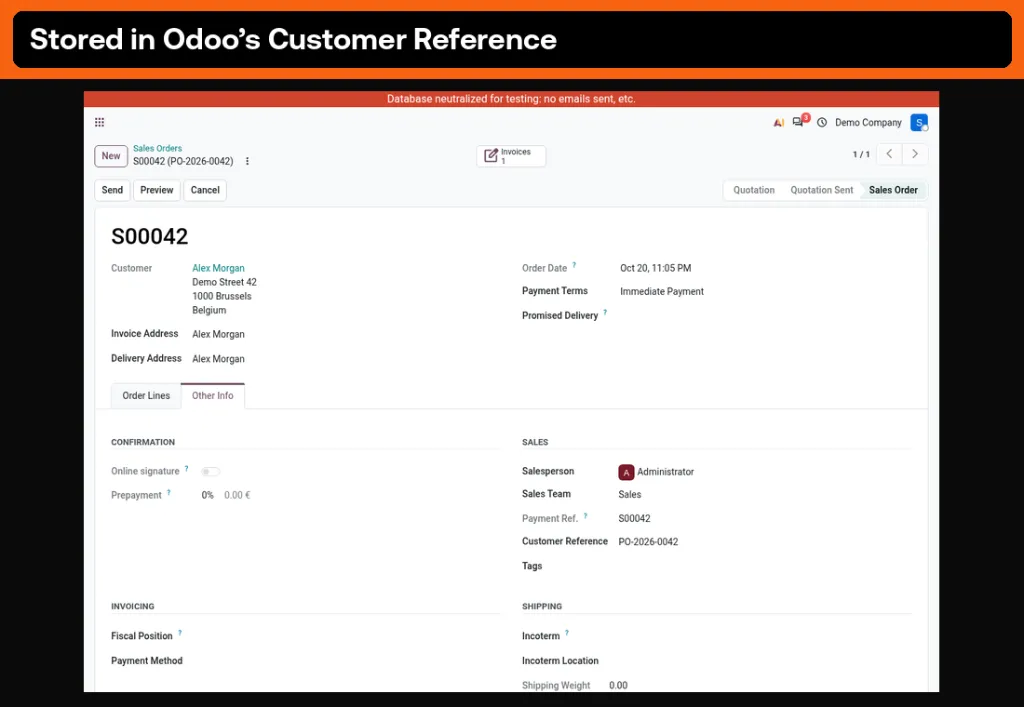Image resolution: width=1024 pixels, height=707 pixels.
Task: Click the Shipping Weight 0.00 value
Action: 618,685
